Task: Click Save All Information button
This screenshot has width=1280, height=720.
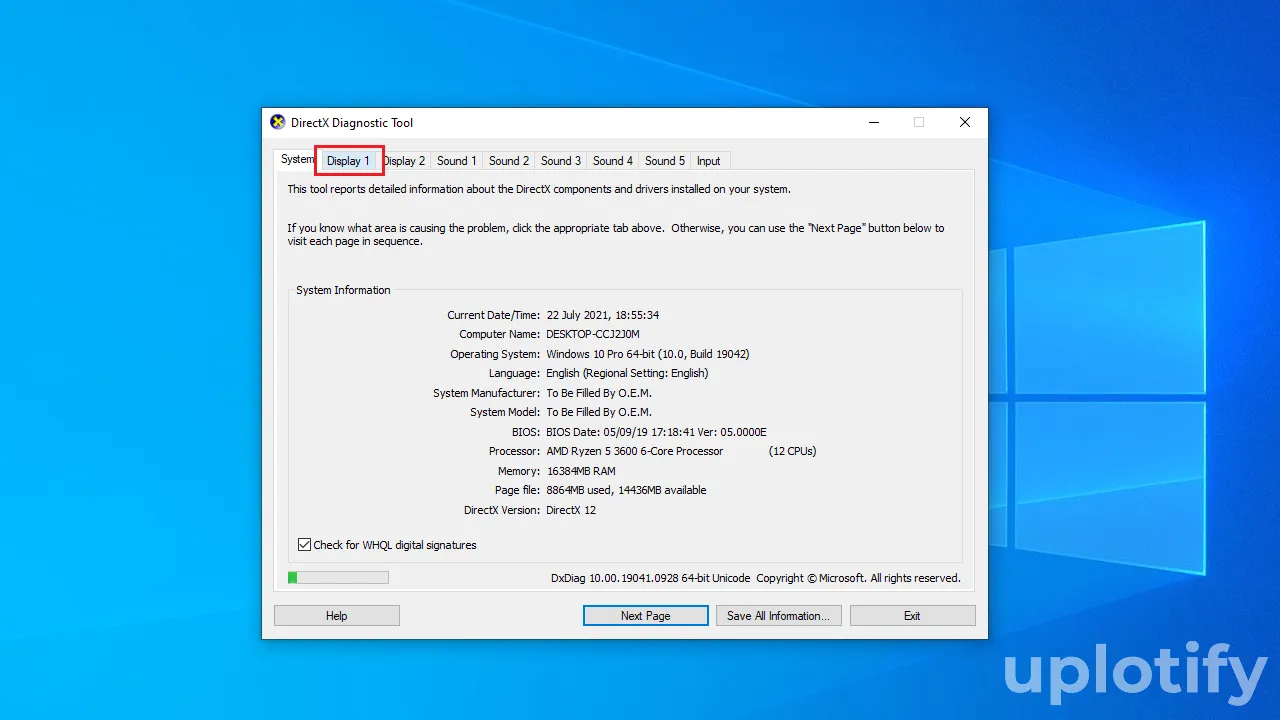Action: [x=779, y=616]
